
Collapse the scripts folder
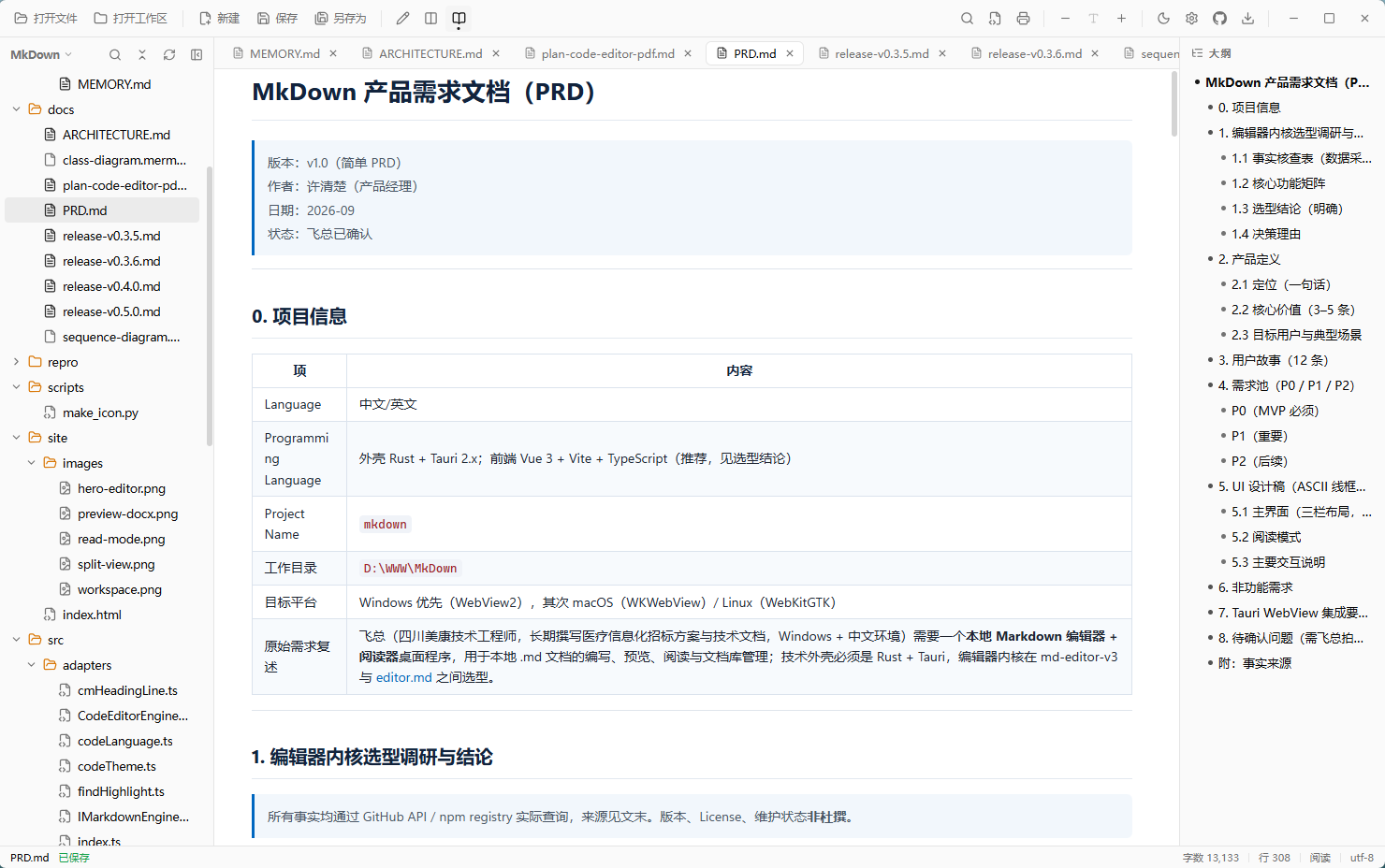click(x=16, y=387)
